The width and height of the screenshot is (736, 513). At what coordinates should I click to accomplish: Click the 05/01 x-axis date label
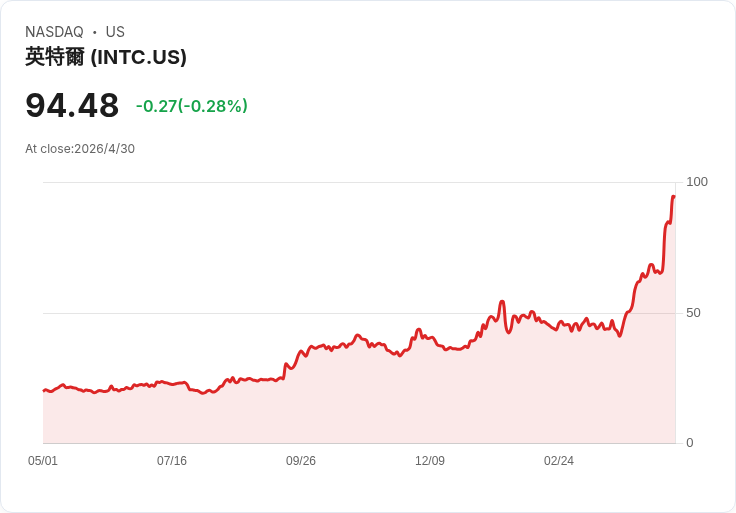tap(43, 460)
